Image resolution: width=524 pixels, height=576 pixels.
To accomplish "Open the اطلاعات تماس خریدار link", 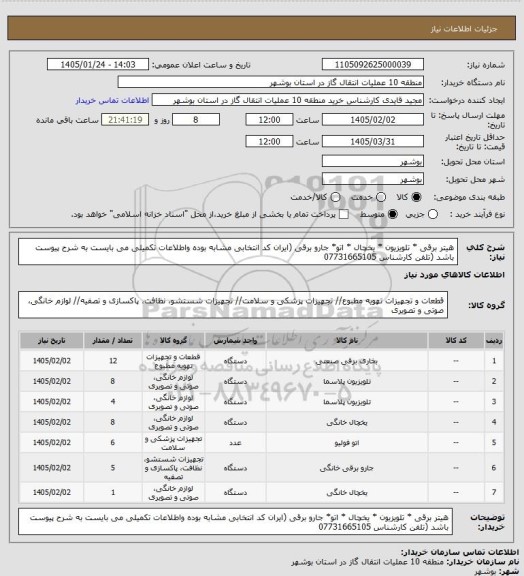I will tap(112, 100).
